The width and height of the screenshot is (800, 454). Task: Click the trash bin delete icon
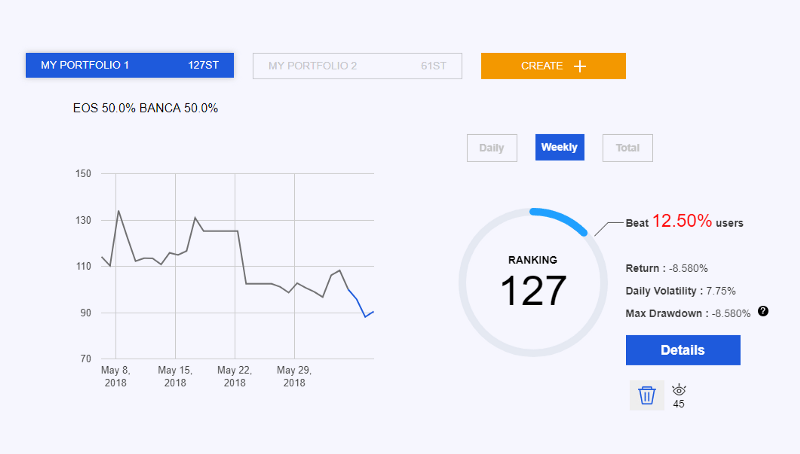(646, 395)
